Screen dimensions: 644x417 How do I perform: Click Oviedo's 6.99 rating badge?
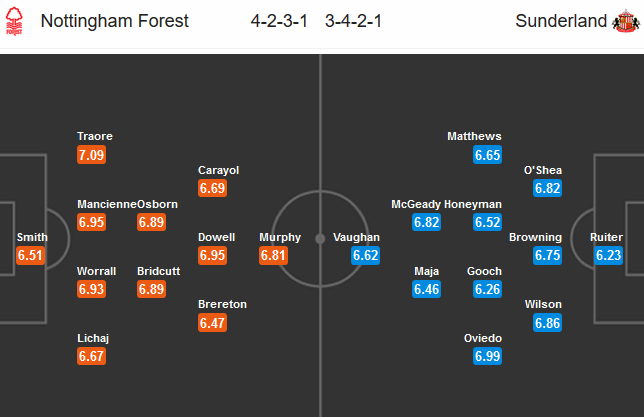tap(487, 356)
